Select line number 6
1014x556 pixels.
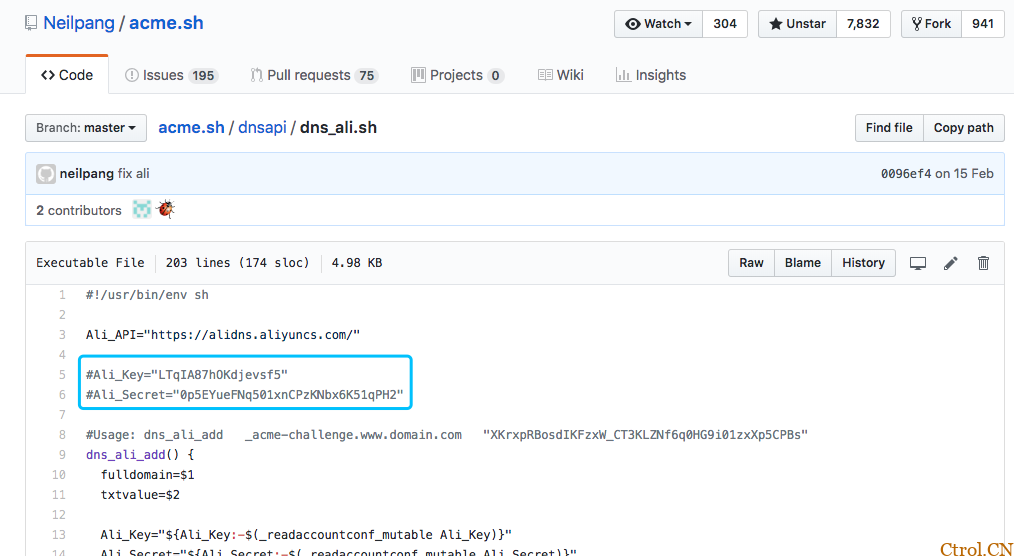[x=62, y=394]
